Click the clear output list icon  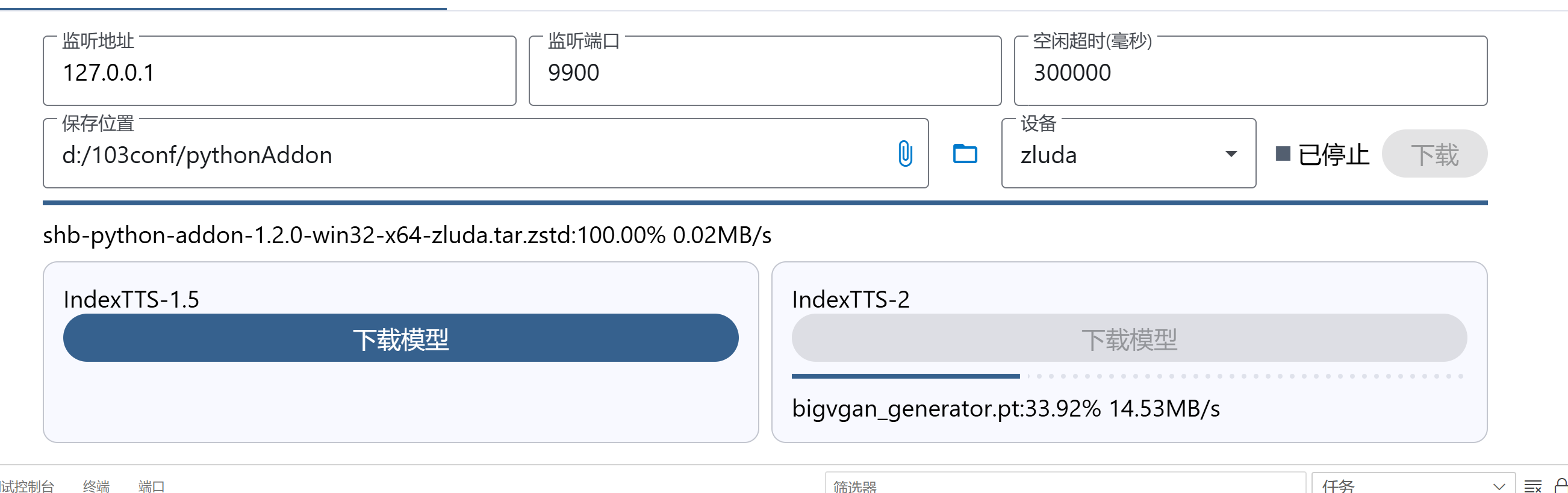(x=1532, y=486)
